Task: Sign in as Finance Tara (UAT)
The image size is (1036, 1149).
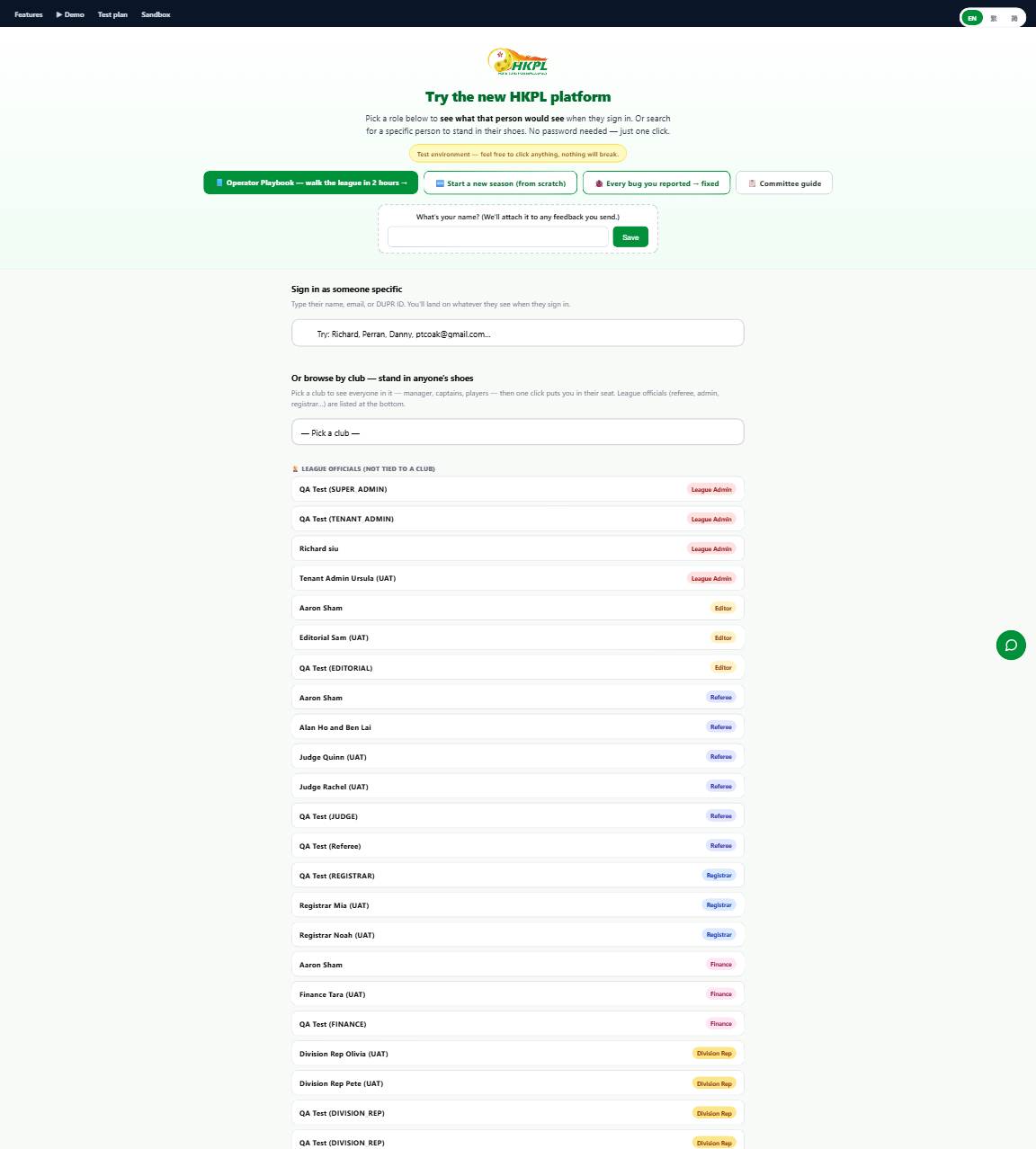Action: tap(518, 994)
